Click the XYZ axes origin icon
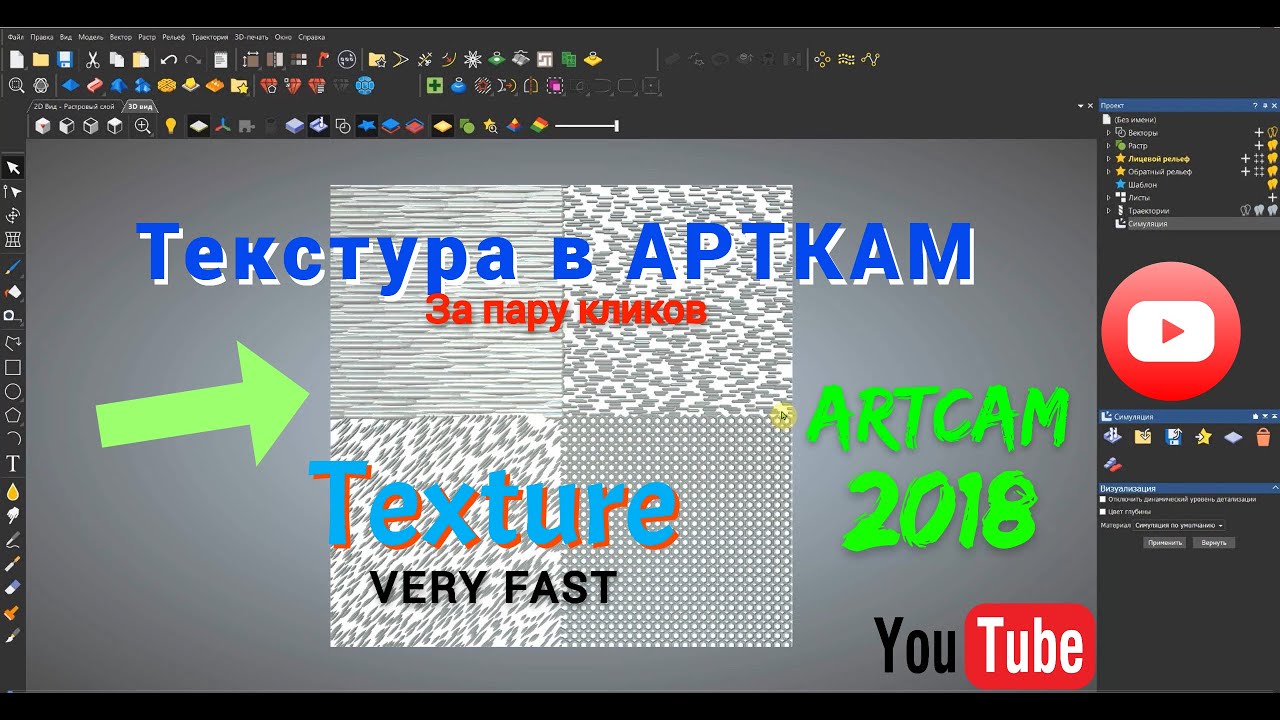 (x=223, y=126)
